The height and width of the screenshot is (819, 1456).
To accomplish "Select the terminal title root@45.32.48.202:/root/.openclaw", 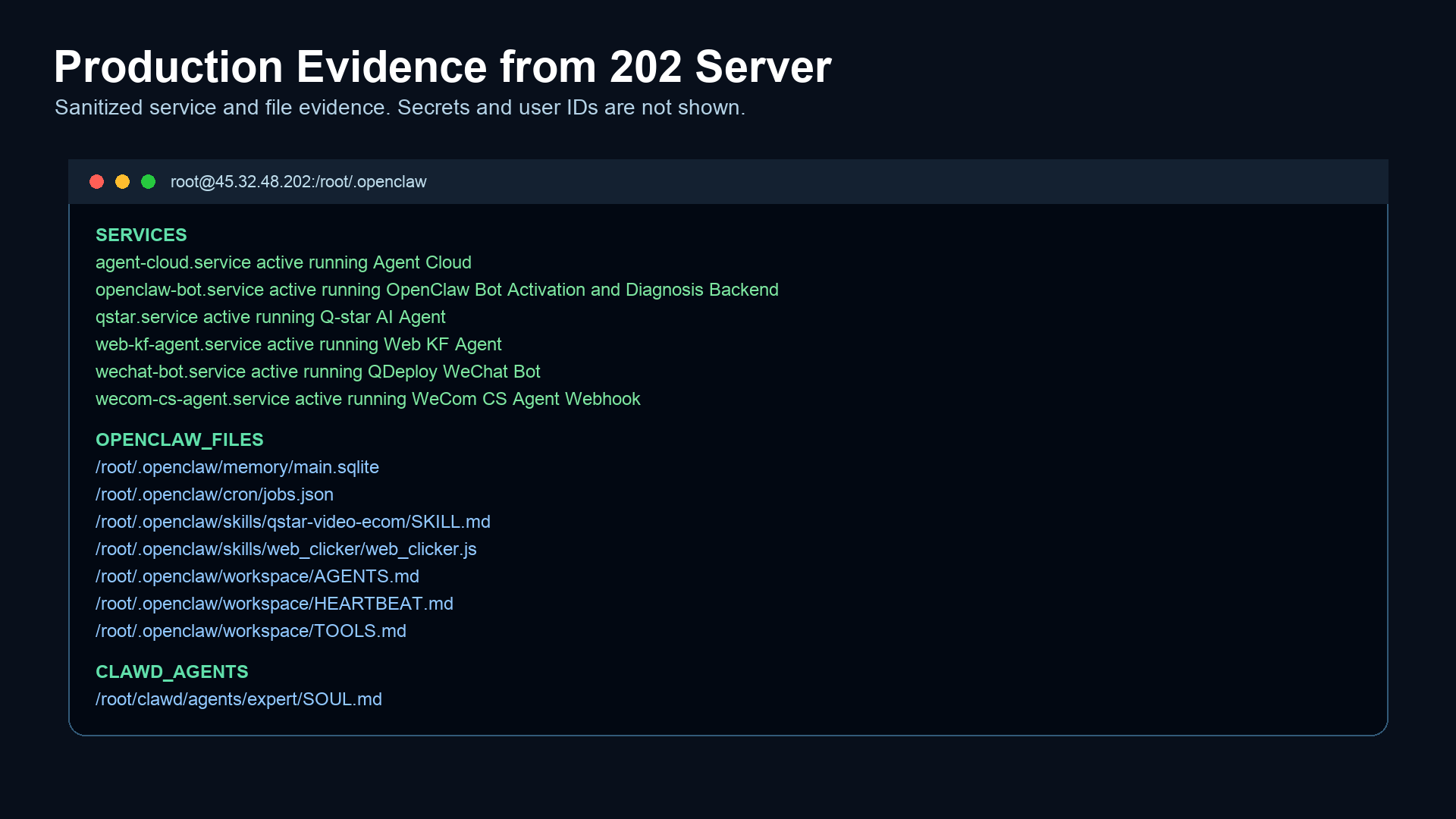I will pos(298,182).
